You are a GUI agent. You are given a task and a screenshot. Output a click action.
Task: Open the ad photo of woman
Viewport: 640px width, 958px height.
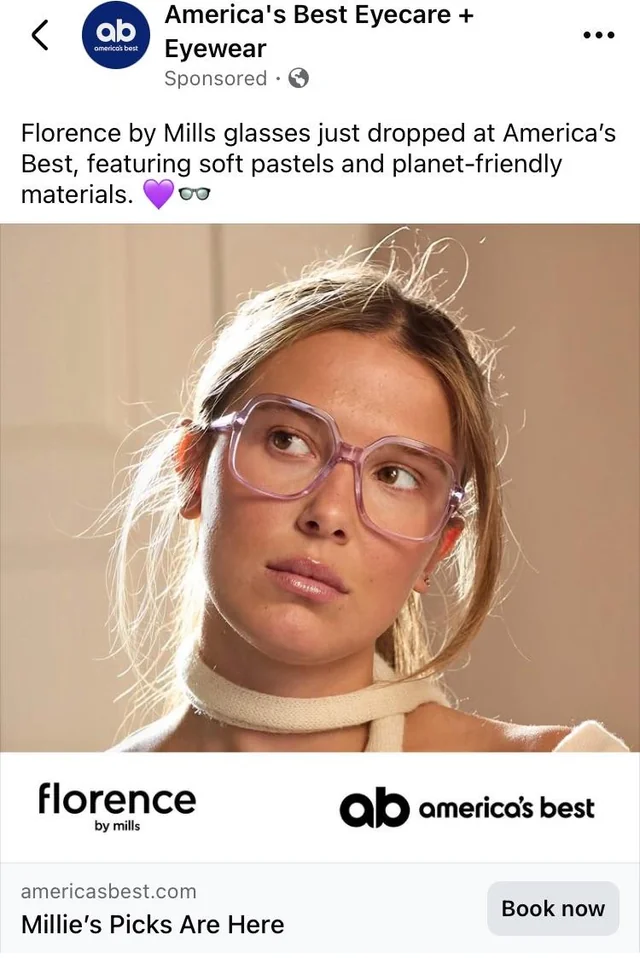click(320, 488)
